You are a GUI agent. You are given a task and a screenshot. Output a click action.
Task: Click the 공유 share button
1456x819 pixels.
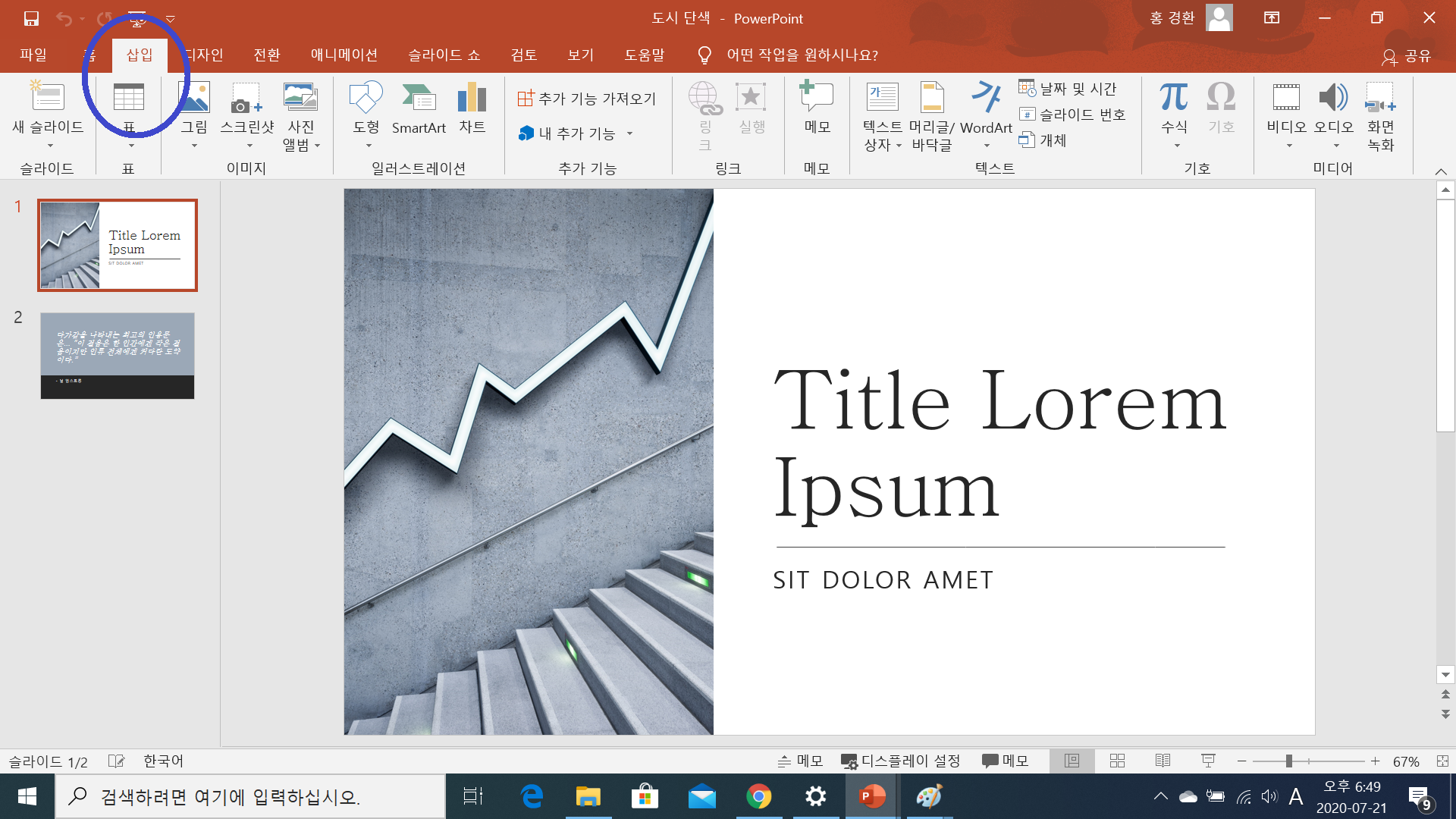coord(1407,55)
